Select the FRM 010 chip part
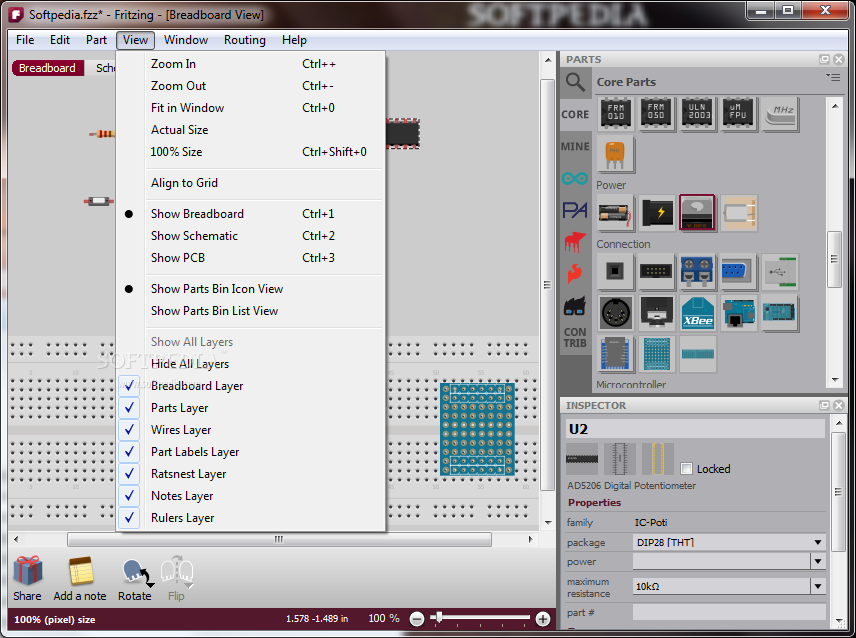856x638 pixels. click(616, 114)
